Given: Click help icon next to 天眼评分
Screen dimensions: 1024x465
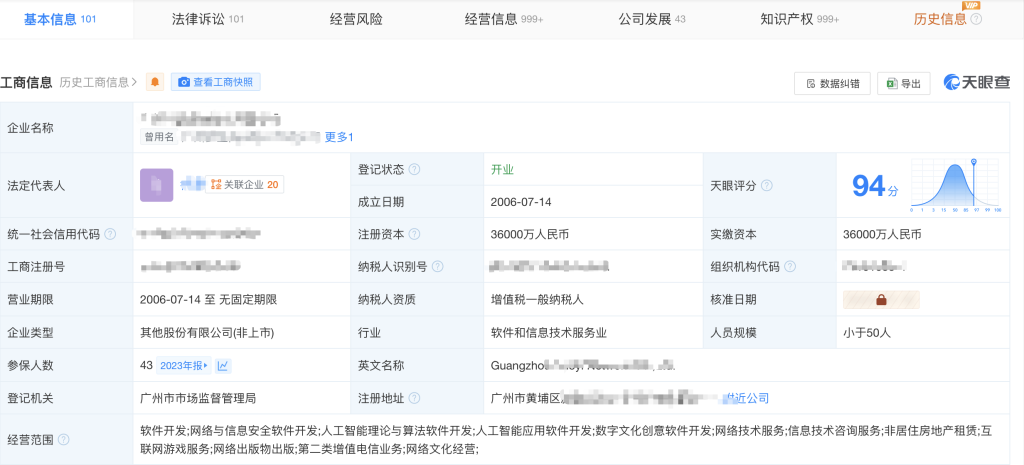Looking at the screenshot, I should coord(766,185).
